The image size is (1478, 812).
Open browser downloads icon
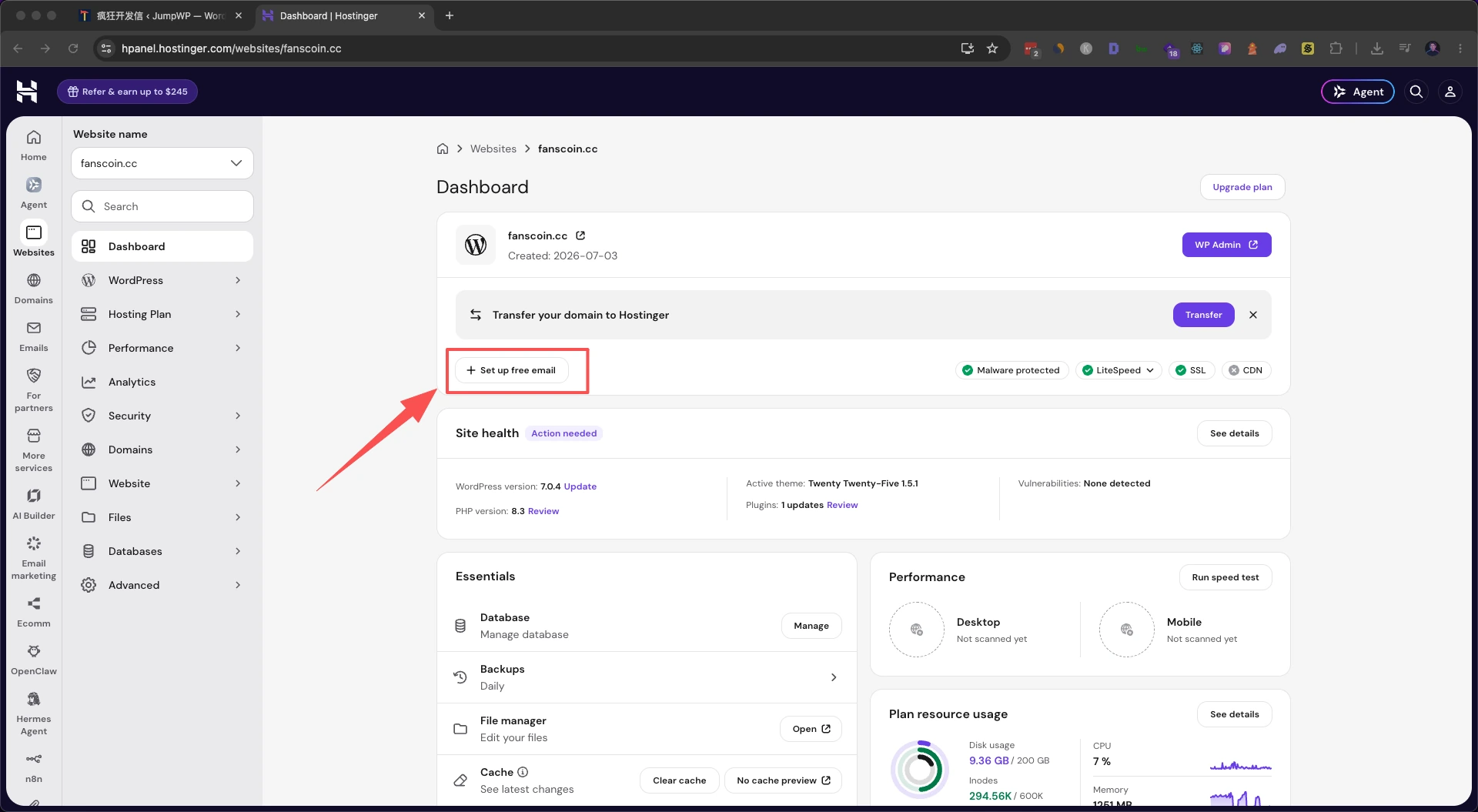(1377, 48)
